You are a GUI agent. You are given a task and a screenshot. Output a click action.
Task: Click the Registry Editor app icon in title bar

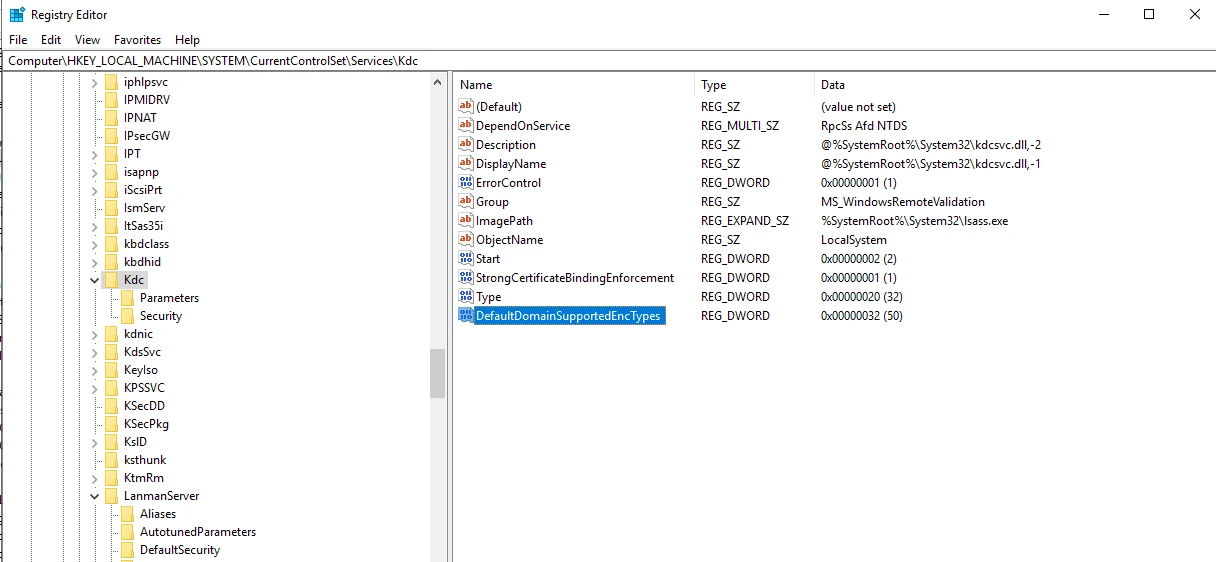tap(17, 14)
